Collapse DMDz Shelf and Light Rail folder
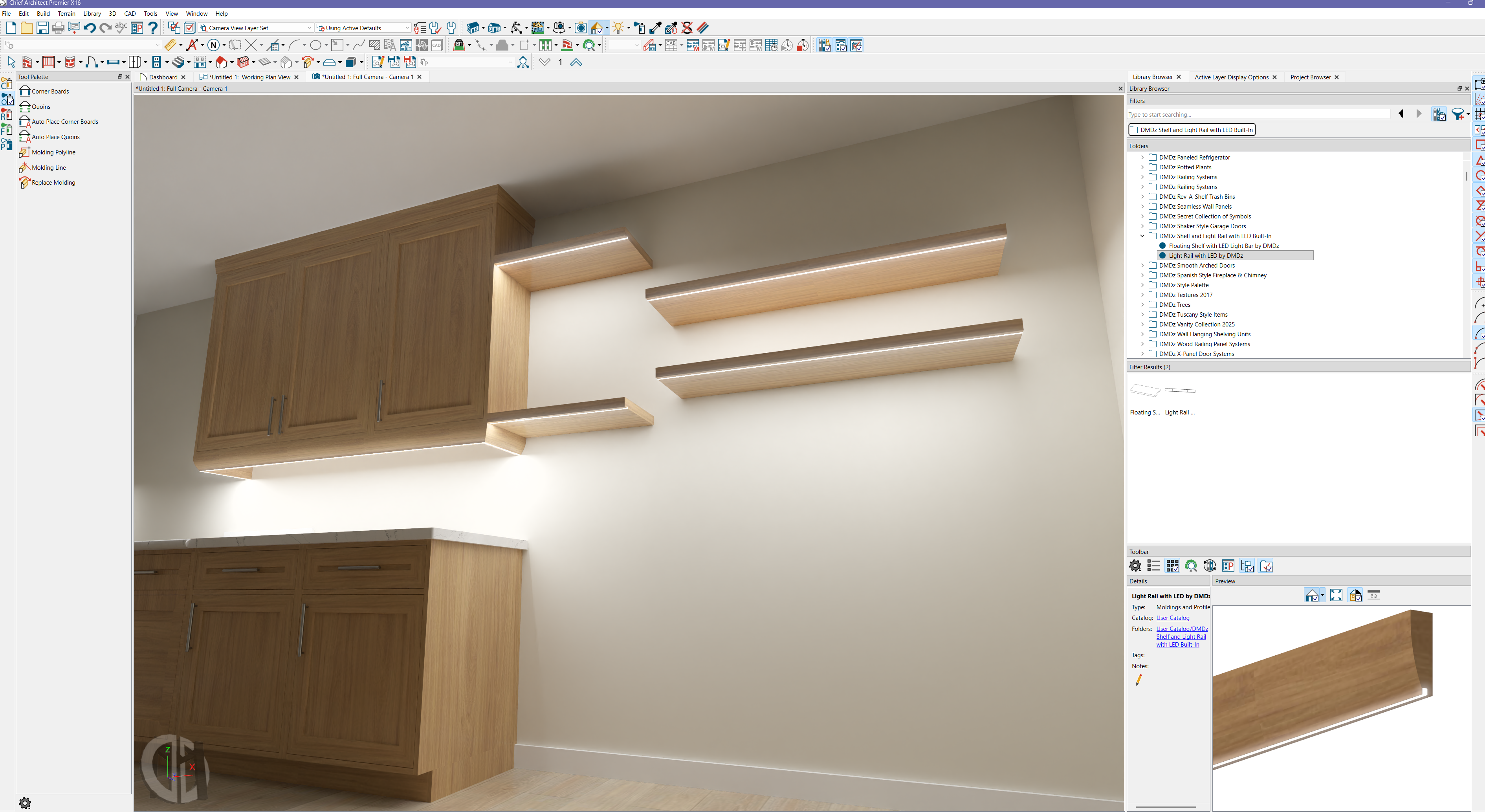Image resolution: width=1485 pixels, height=812 pixels. [1142, 236]
